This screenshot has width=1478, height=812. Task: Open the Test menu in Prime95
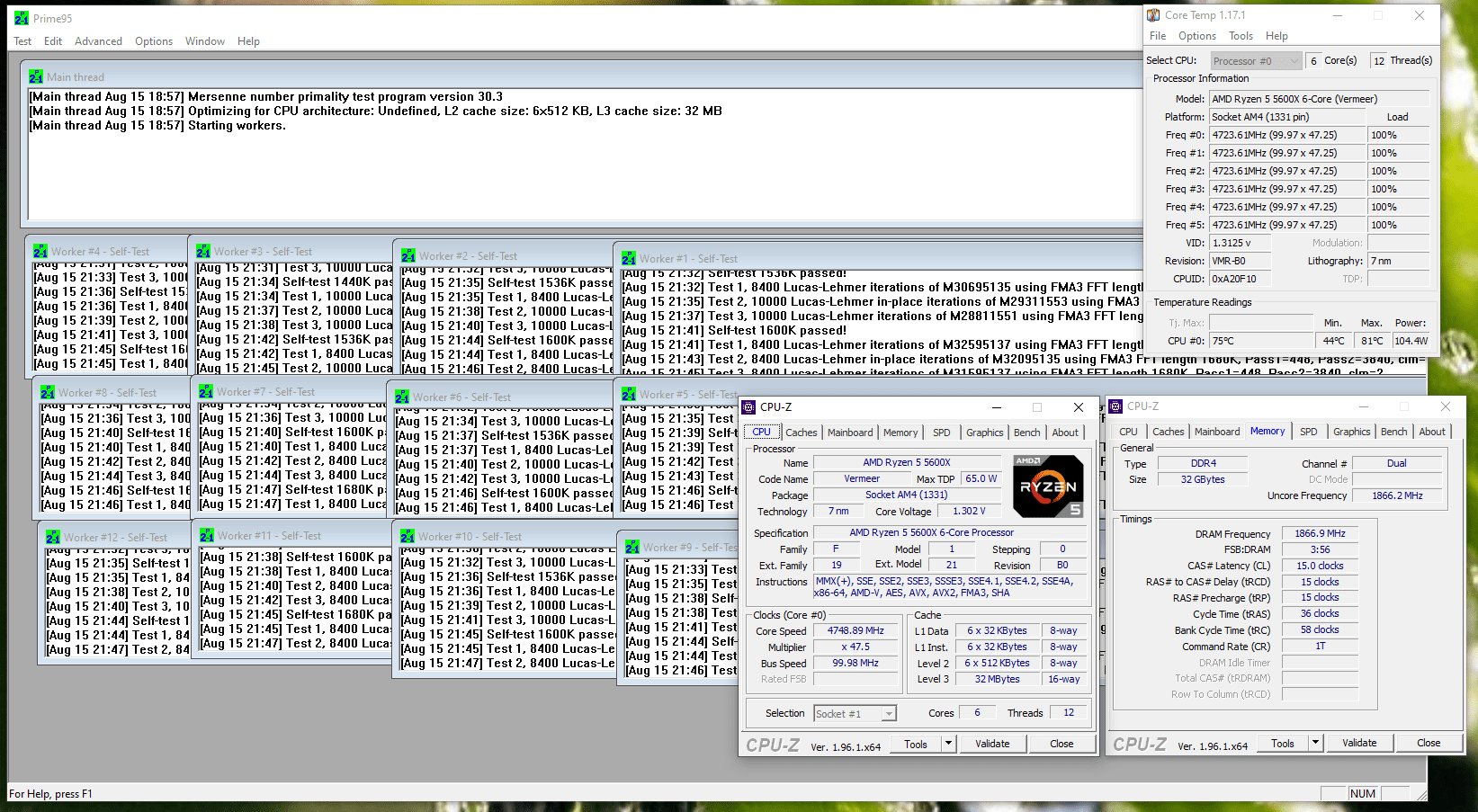22,41
